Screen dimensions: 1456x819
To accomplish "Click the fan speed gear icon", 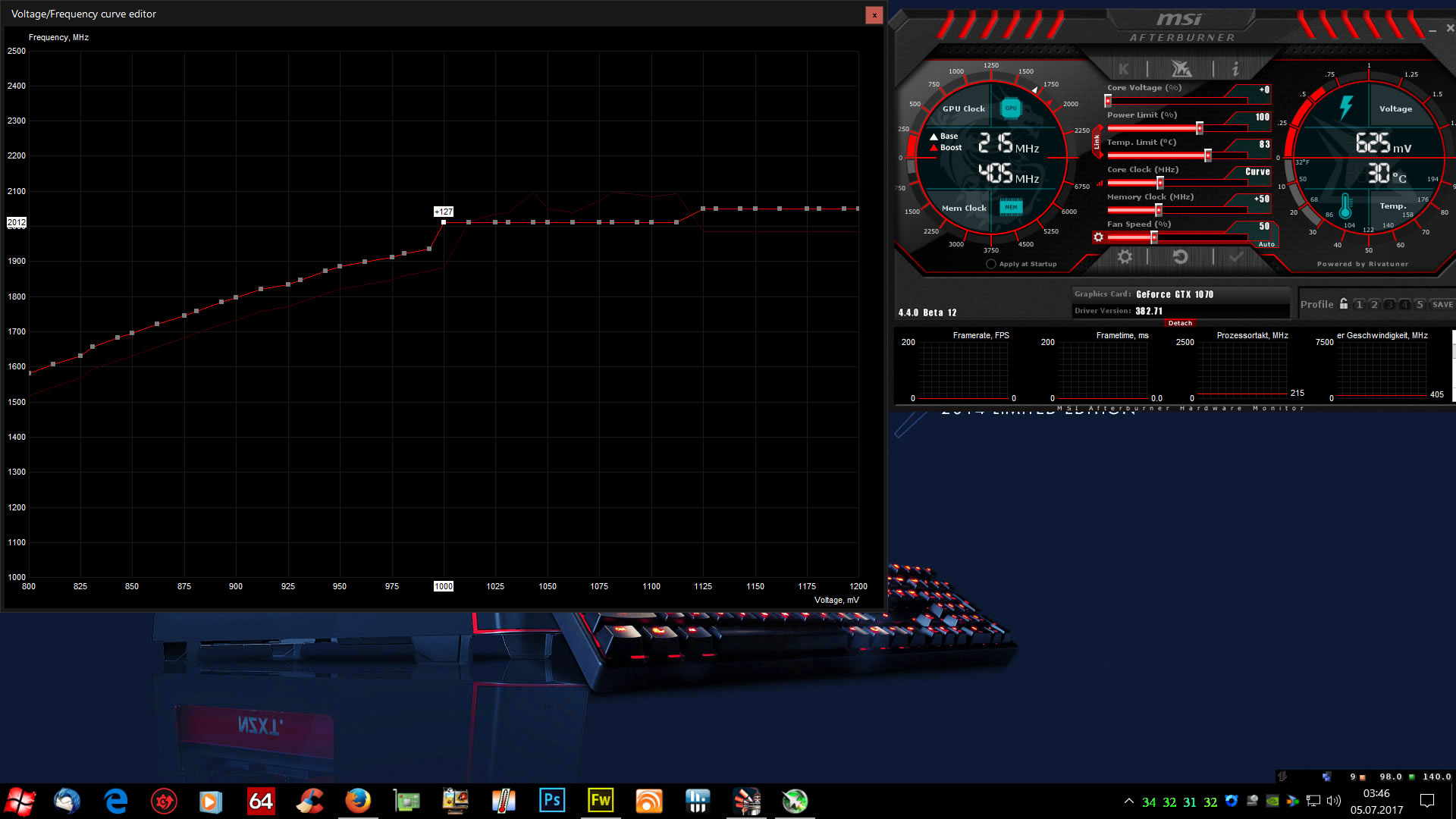I will click(x=1098, y=237).
